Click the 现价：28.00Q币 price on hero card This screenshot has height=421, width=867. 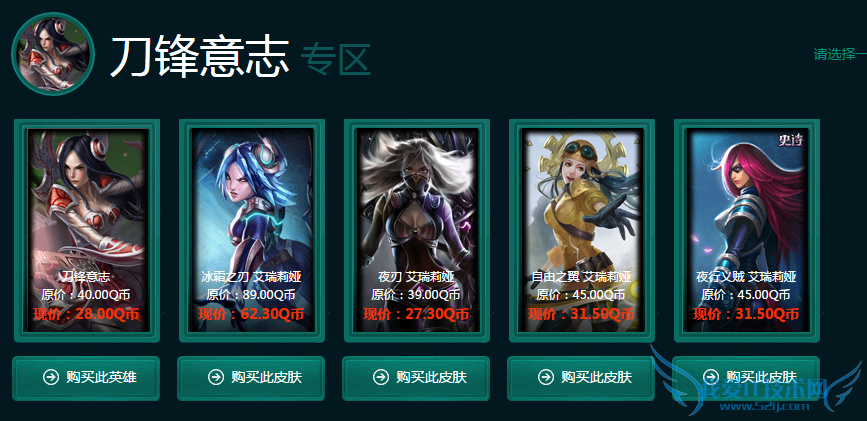(x=86, y=314)
